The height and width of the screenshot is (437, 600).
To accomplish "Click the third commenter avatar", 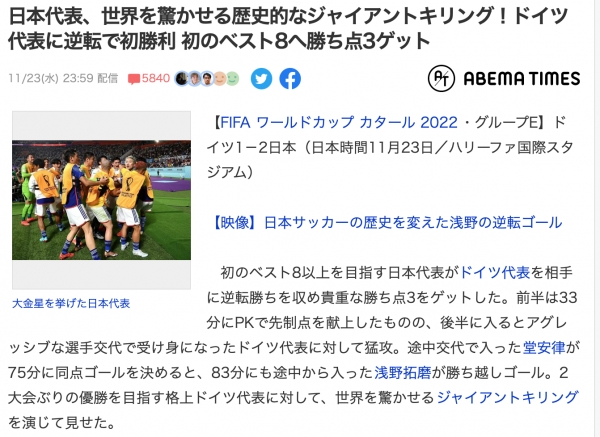I will 207,78.
